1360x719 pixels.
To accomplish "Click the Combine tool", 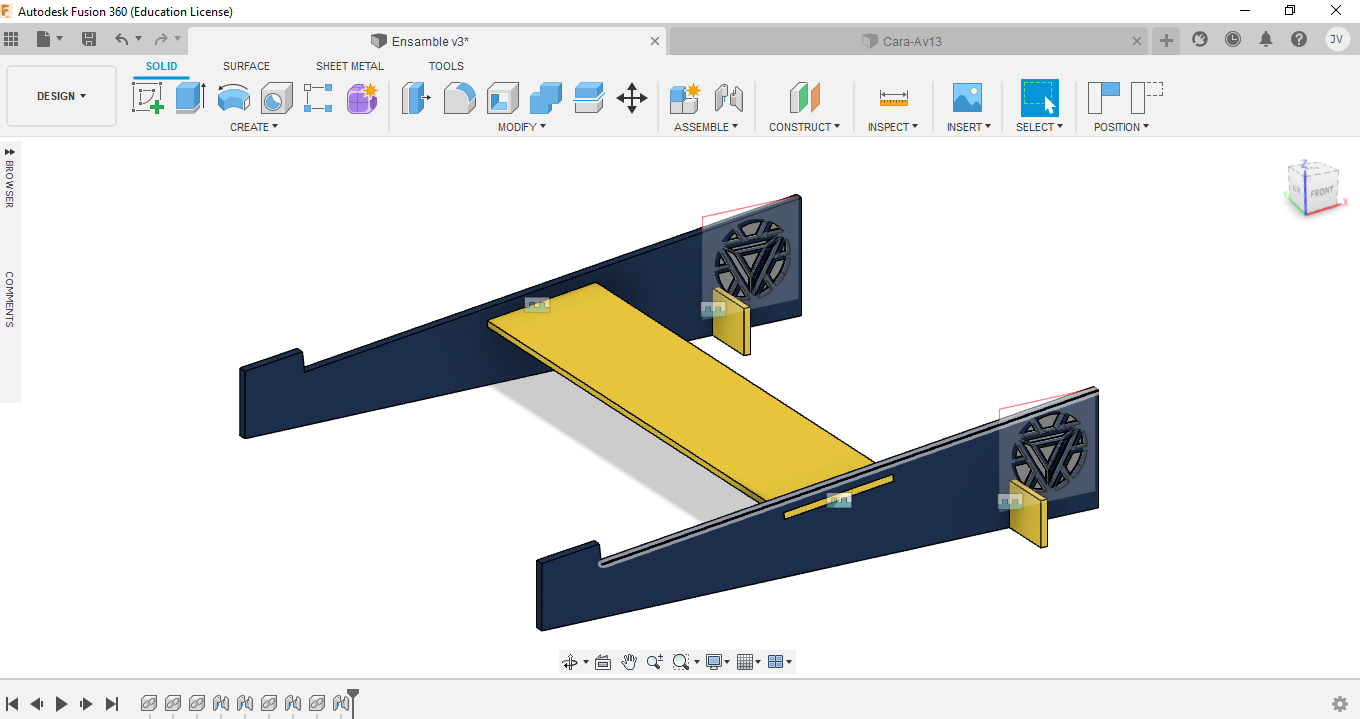I will point(546,98).
